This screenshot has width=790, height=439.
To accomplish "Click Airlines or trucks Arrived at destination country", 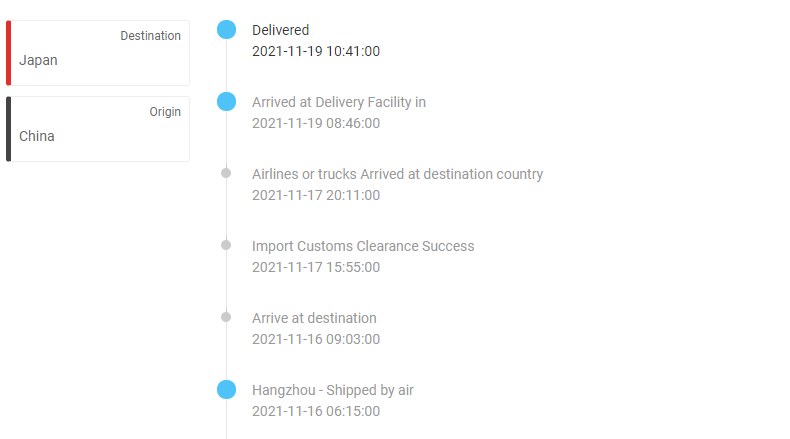I will pos(398,174).
